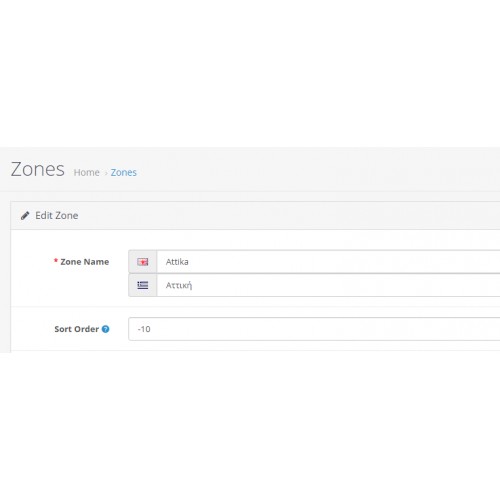Click the pencil icon beside Edit Zone

pyautogui.click(x=25, y=216)
